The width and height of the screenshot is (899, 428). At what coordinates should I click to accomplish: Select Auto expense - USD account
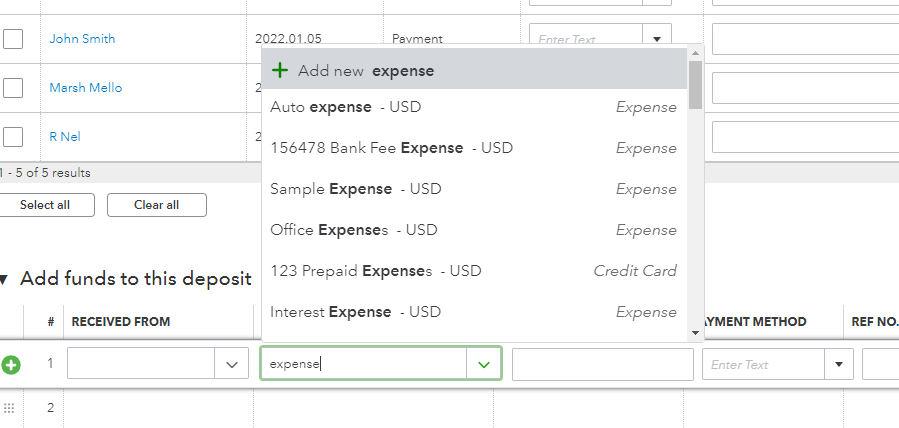pyautogui.click(x=474, y=107)
